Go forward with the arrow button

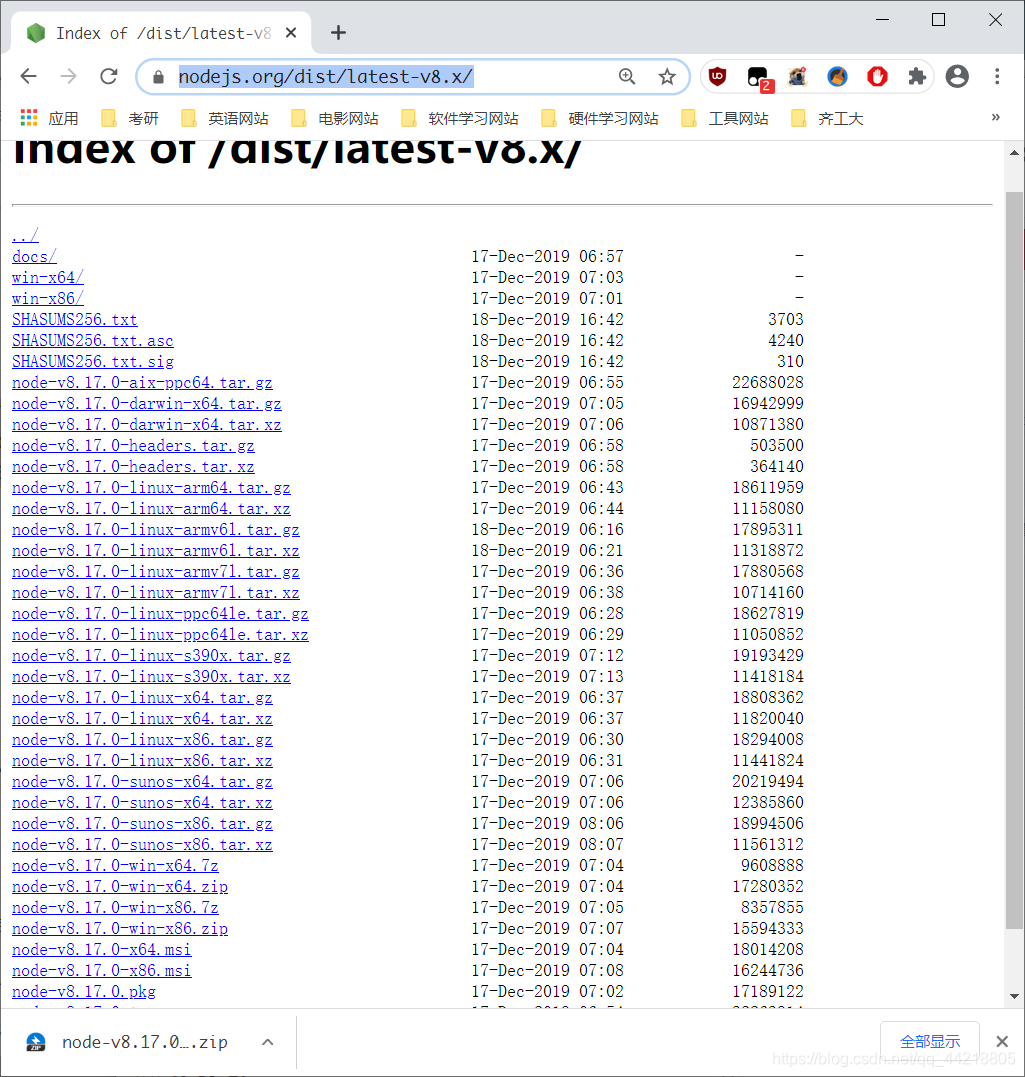tap(69, 76)
